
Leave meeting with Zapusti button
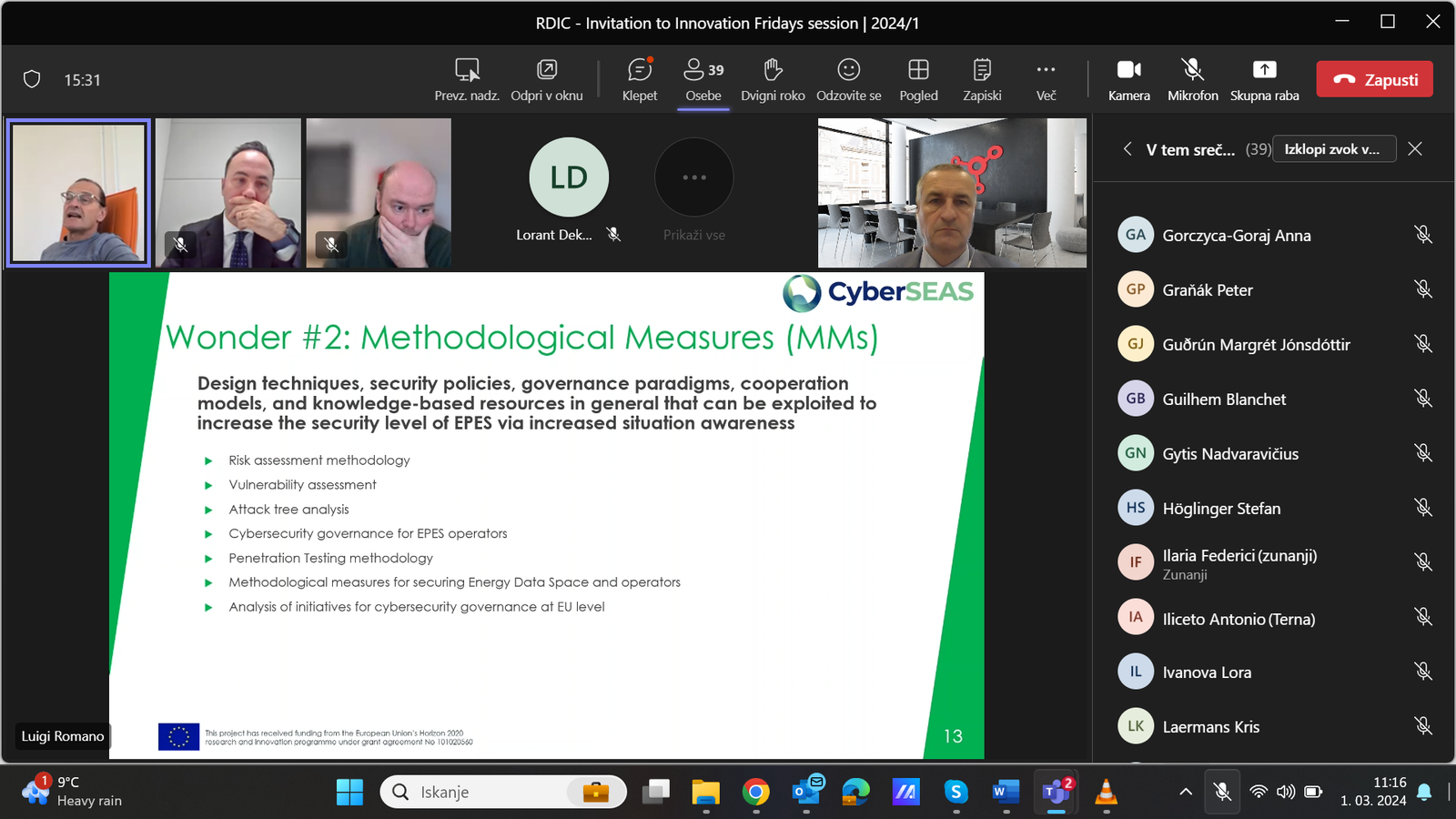point(1375,79)
